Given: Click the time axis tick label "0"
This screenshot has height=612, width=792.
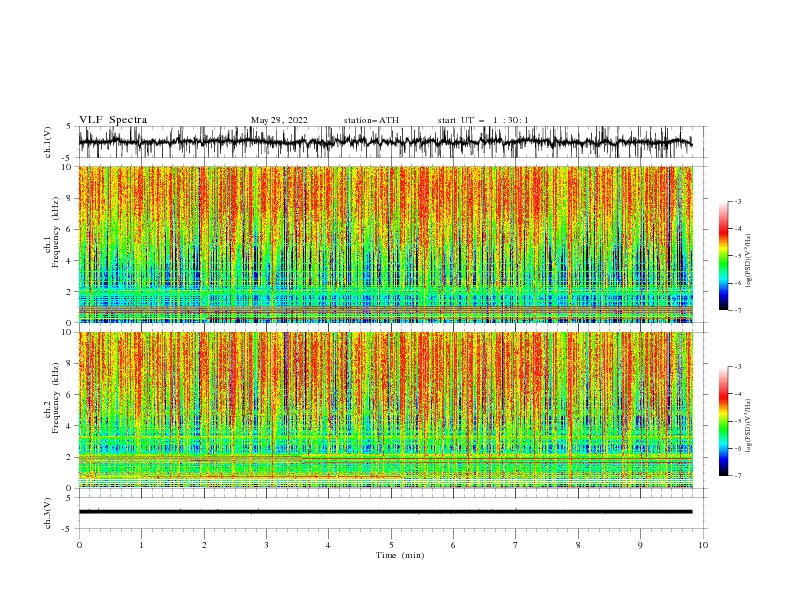Looking at the screenshot, I should tap(79, 545).
